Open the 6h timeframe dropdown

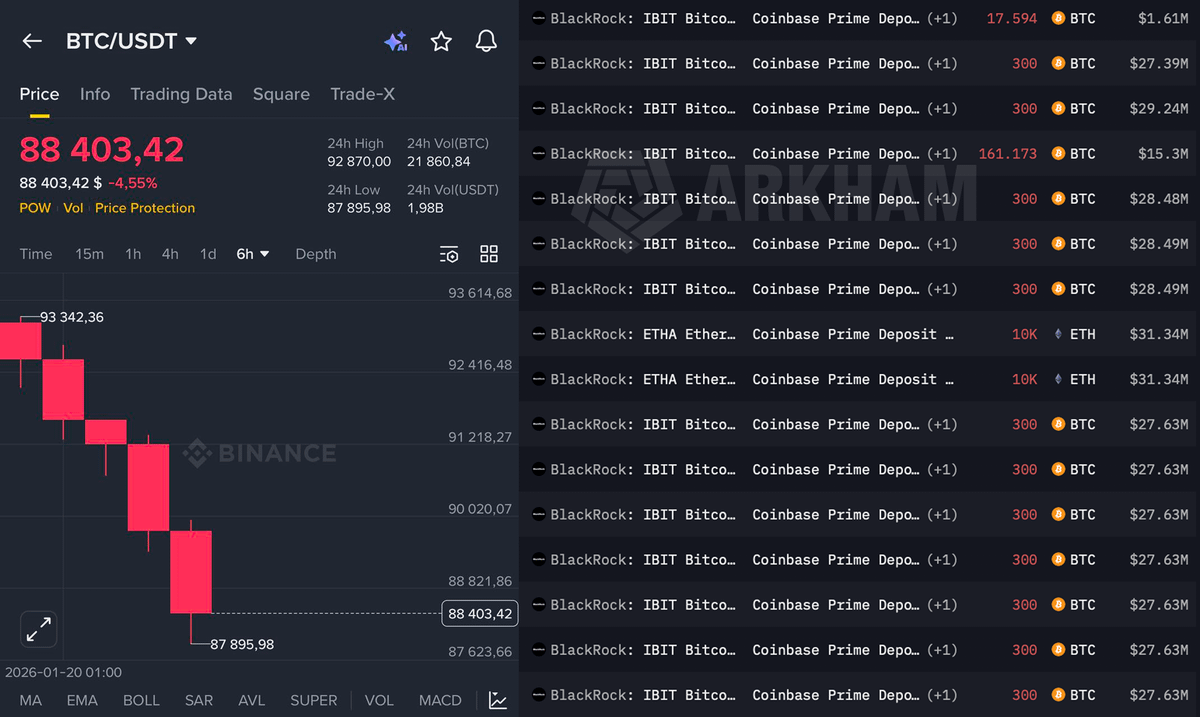(x=253, y=254)
